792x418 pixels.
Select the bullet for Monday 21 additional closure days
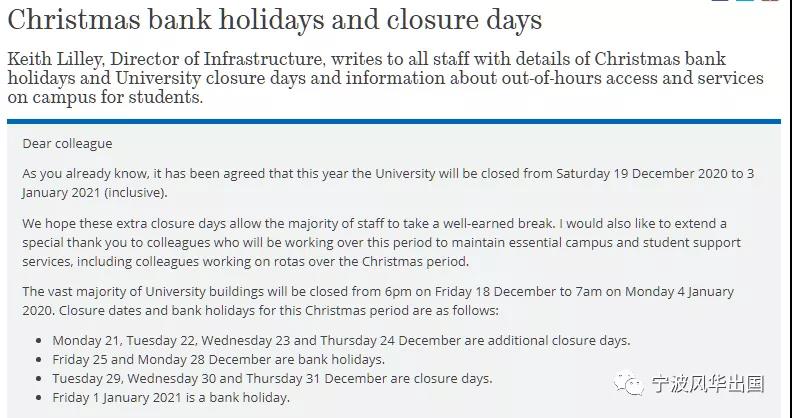coord(341,340)
